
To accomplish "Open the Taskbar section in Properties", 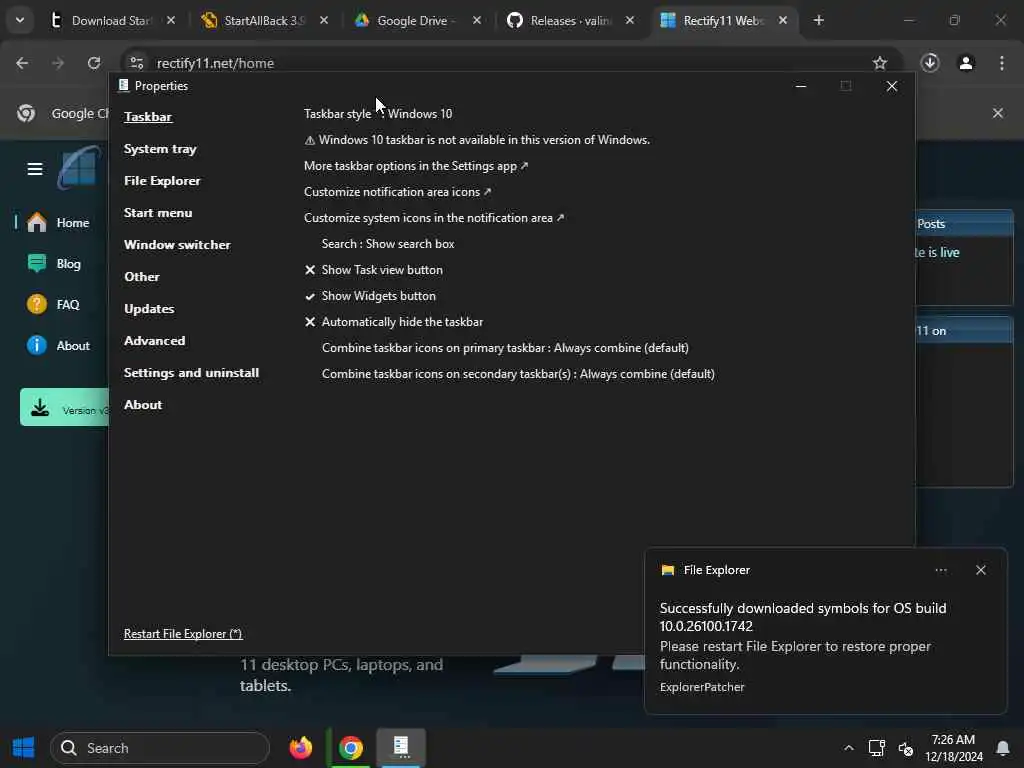I will [x=148, y=117].
